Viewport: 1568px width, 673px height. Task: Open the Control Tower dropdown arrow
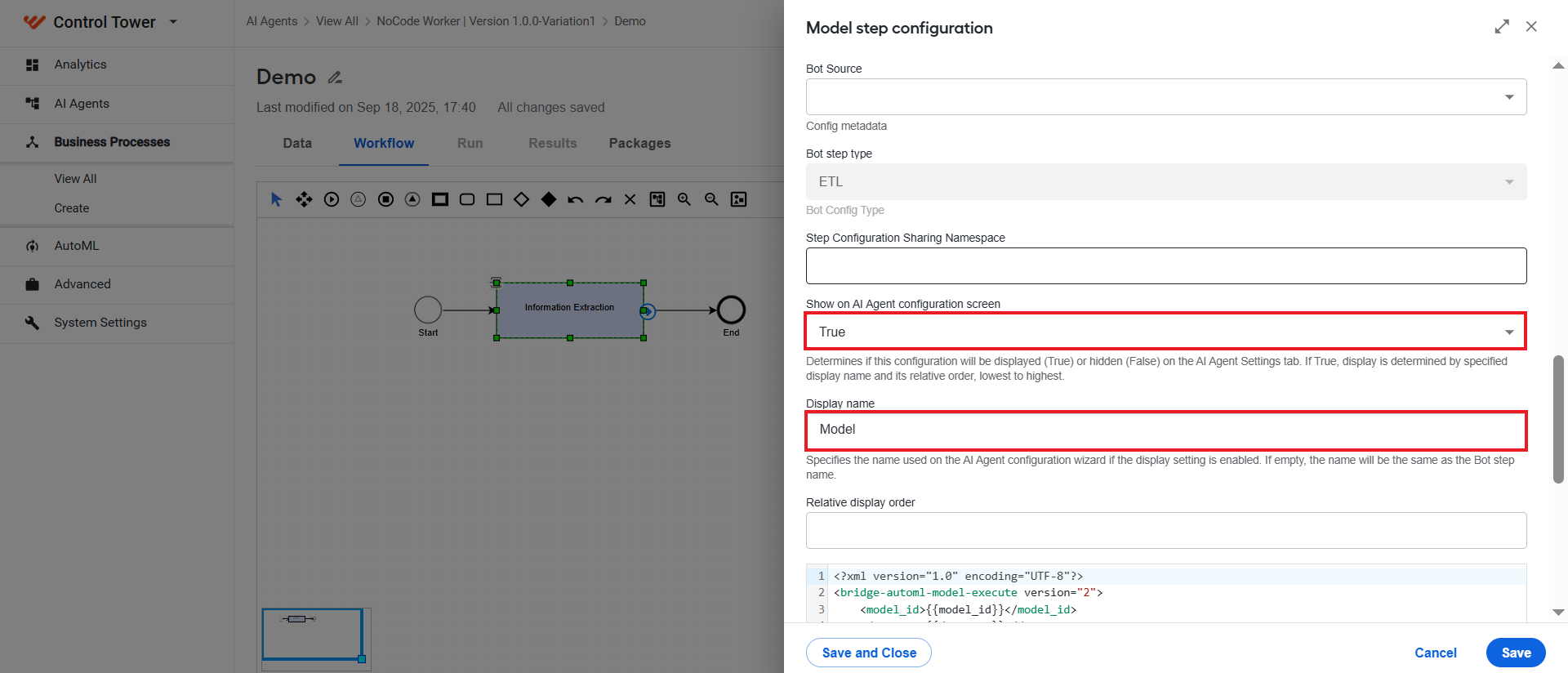click(x=173, y=22)
